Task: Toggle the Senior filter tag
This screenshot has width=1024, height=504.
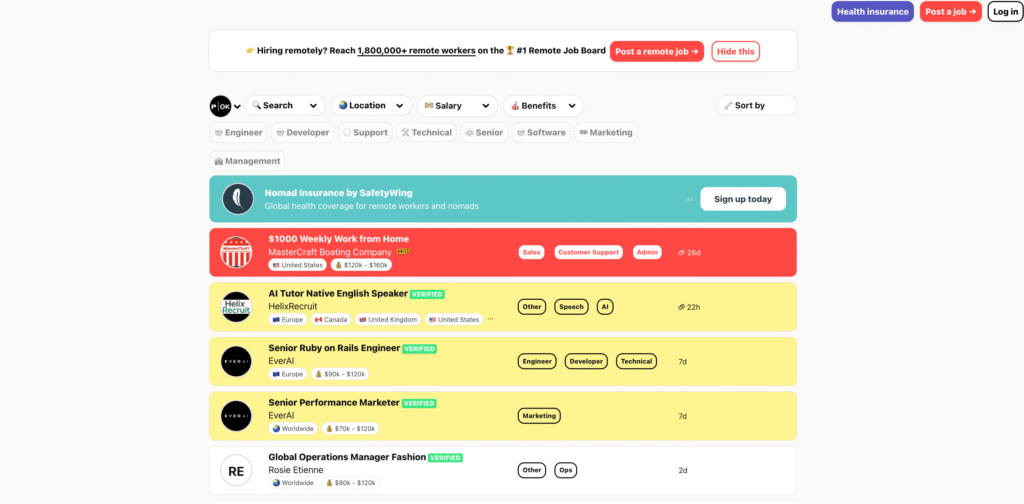Action: (484, 133)
